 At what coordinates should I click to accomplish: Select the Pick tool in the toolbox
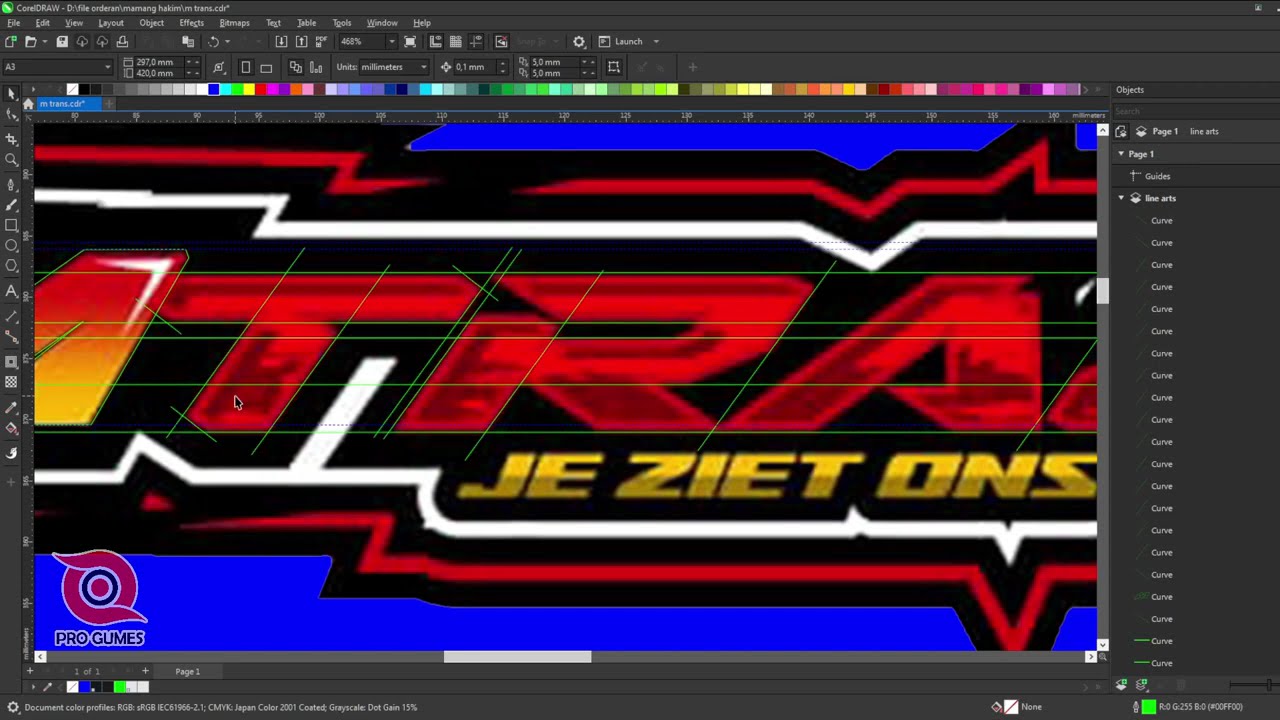click(12, 93)
